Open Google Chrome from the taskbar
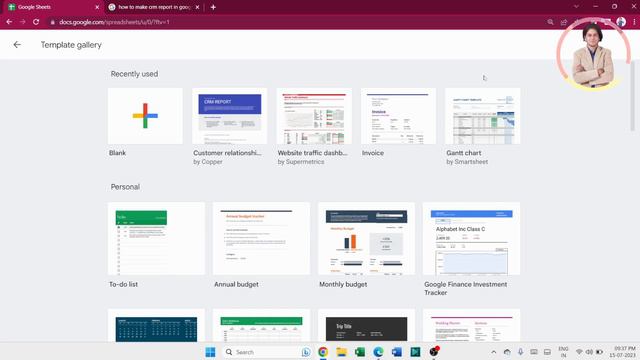This screenshot has width=640, height=360. [x=323, y=352]
